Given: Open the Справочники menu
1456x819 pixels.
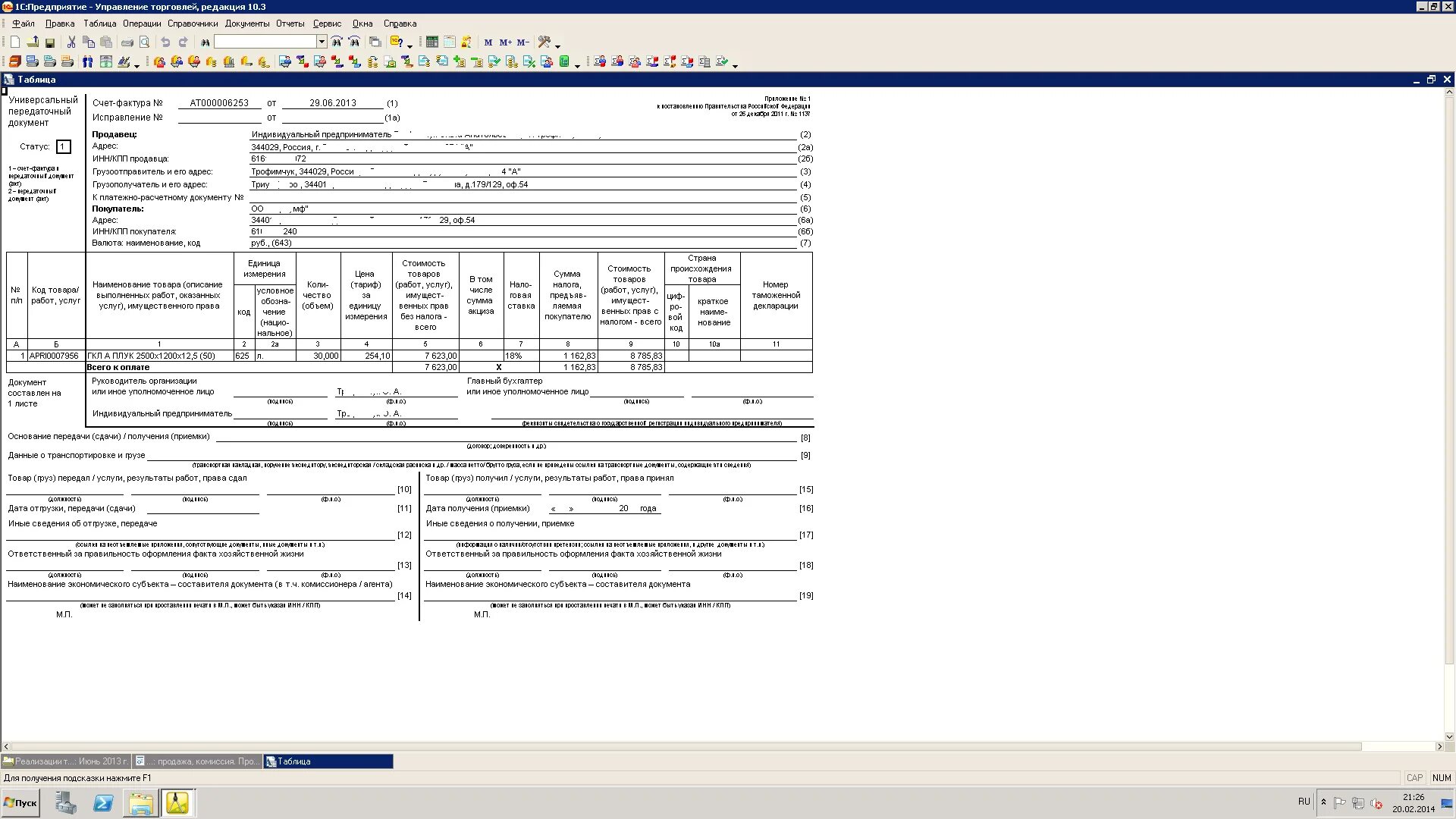Looking at the screenshot, I should 193,24.
